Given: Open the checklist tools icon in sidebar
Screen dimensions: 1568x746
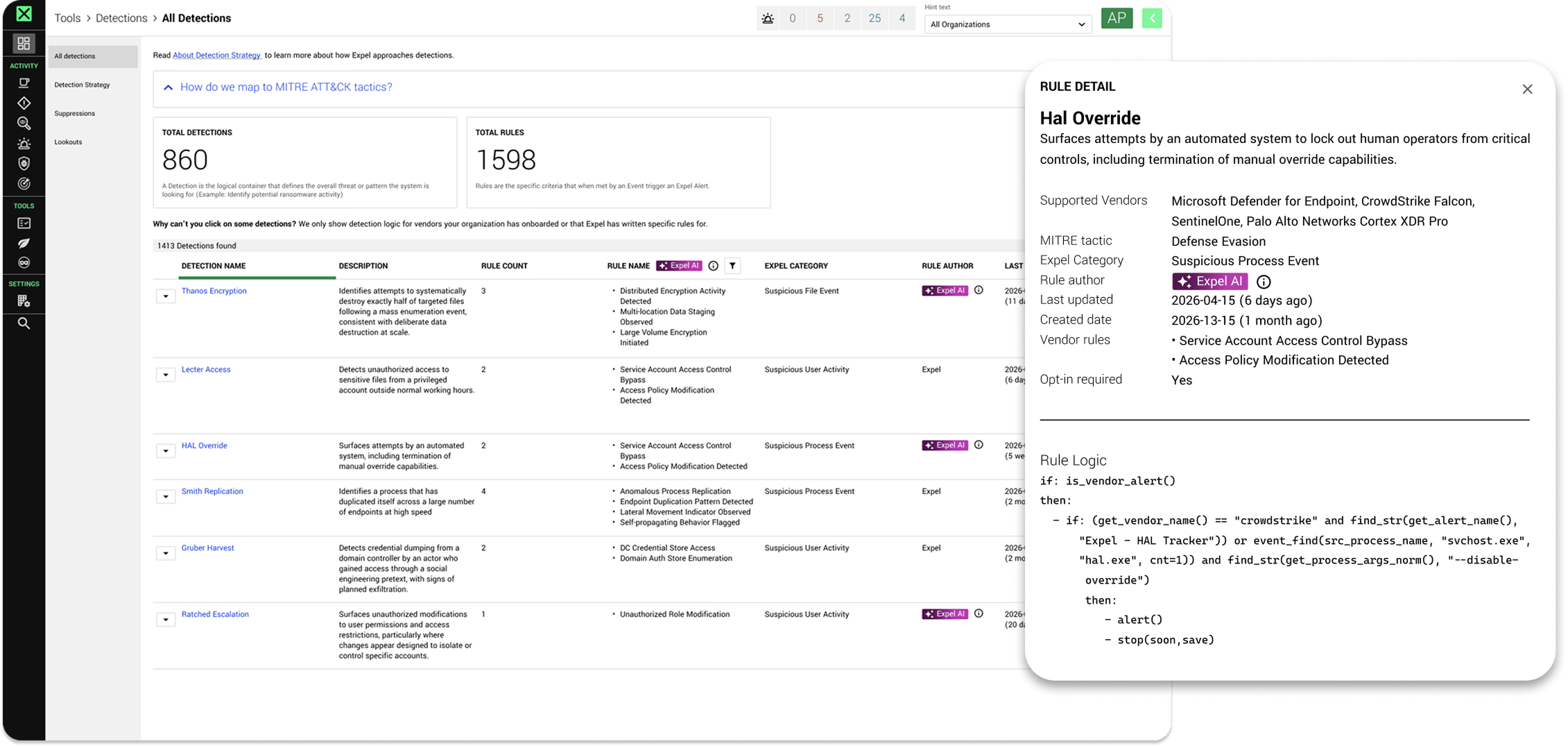Looking at the screenshot, I should (24, 223).
